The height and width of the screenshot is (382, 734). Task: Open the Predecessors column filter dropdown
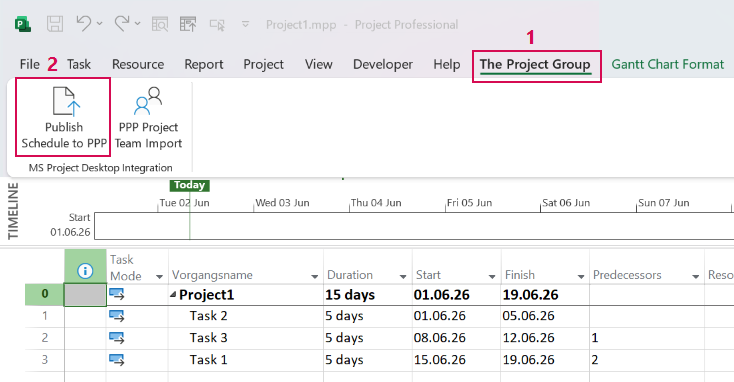[x=696, y=277]
